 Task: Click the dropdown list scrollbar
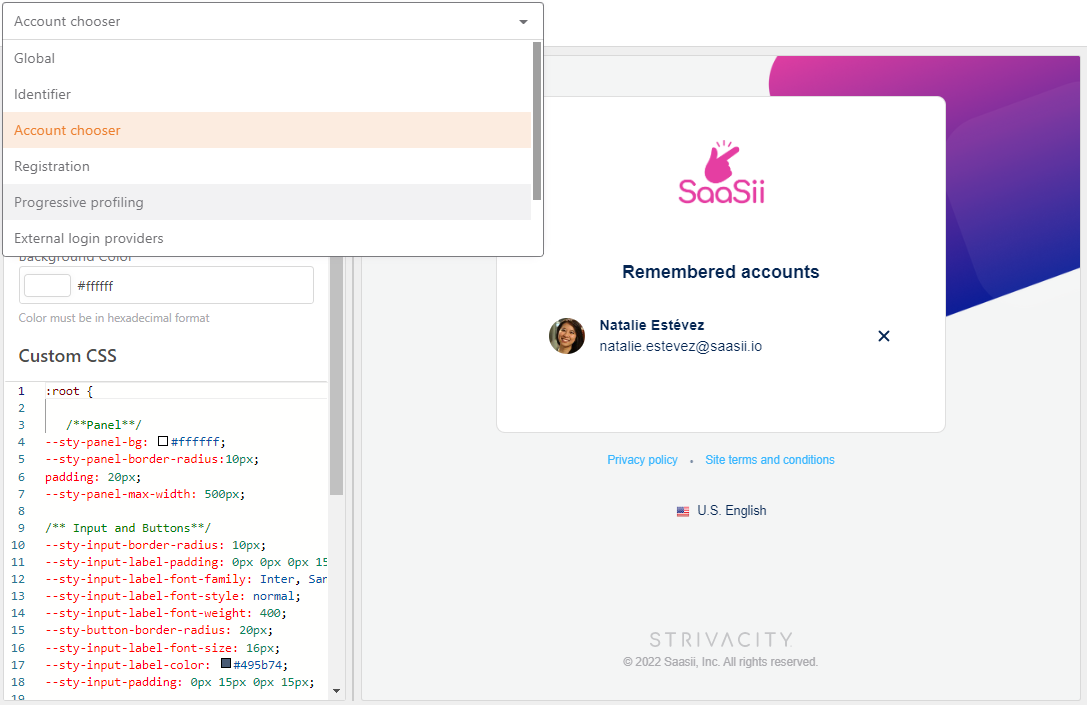click(537, 121)
